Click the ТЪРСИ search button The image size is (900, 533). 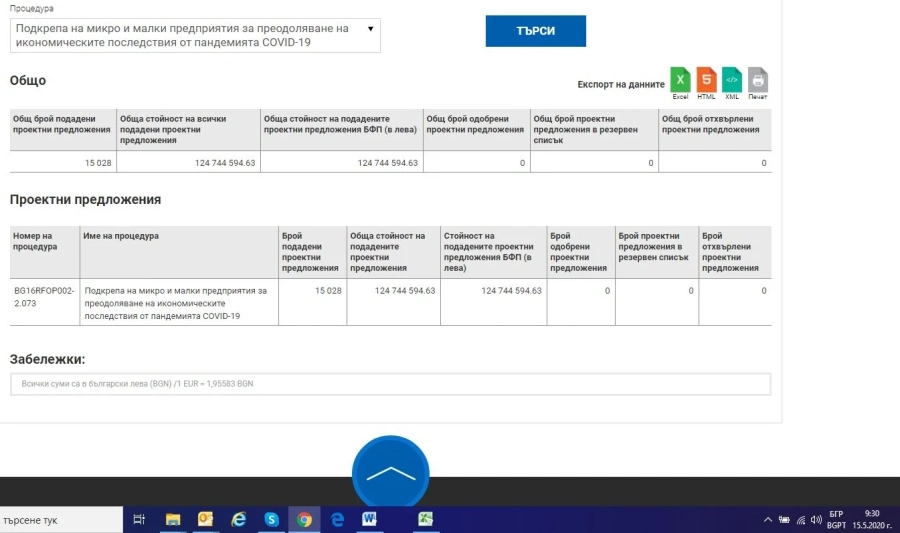pyautogui.click(x=536, y=31)
